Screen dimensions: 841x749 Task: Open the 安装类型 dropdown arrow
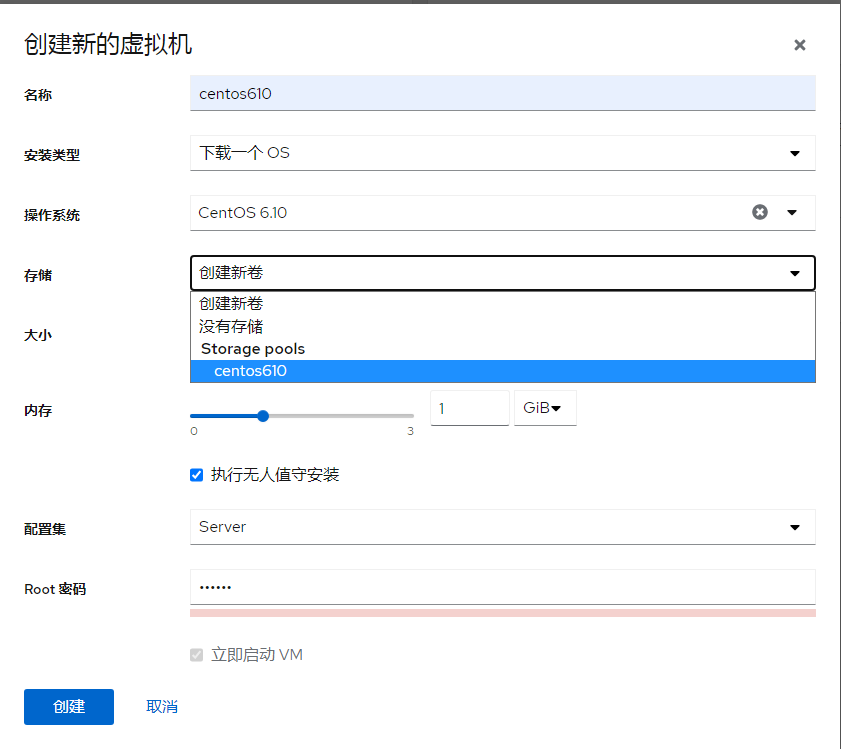click(795, 153)
